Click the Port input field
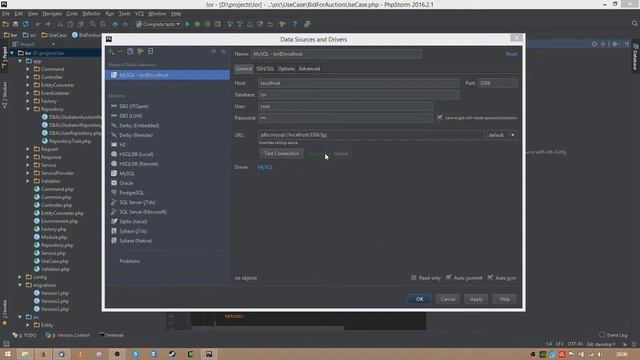The image size is (640, 360). click(x=498, y=83)
